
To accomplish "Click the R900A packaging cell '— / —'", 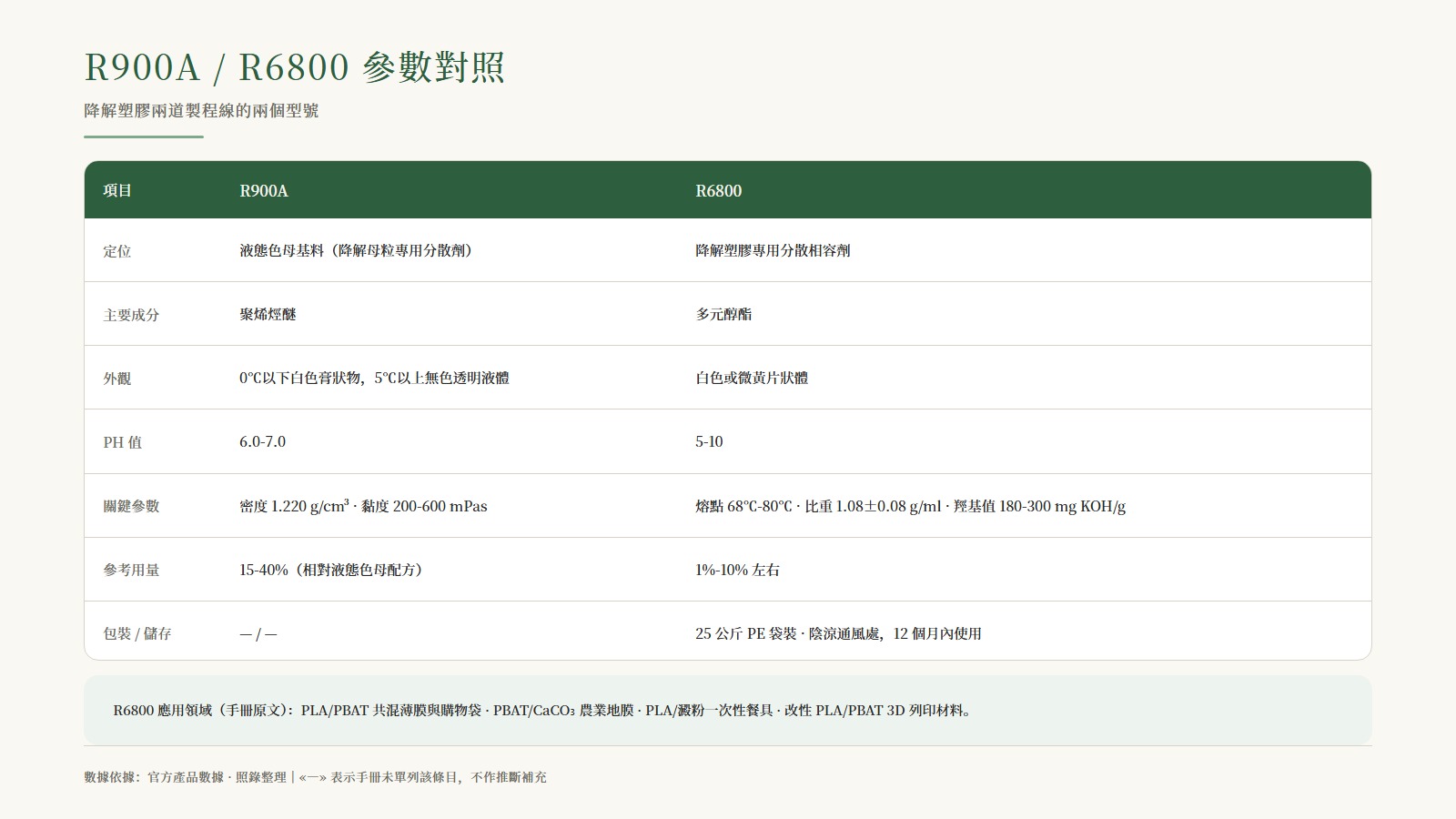I will [x=258, y=634].
